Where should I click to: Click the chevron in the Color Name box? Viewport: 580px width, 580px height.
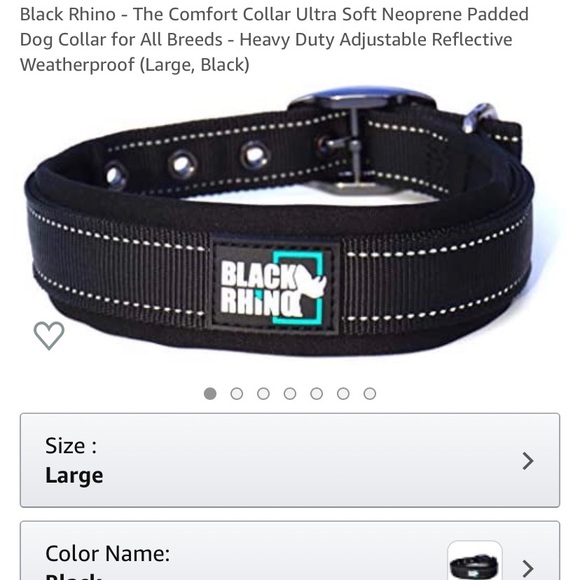528,568
